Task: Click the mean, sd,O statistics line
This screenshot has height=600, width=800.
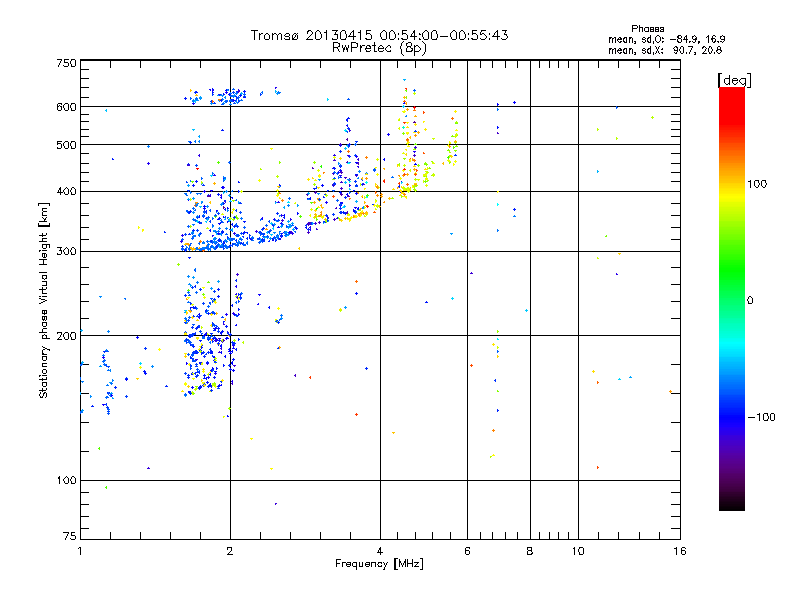Action: 658,39
